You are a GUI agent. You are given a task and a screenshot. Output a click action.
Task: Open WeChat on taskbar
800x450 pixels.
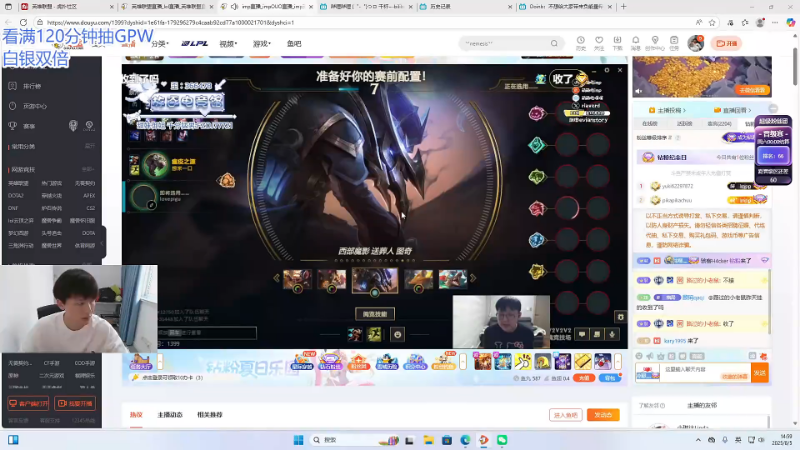pyautogui.click(x=502, y=440)
